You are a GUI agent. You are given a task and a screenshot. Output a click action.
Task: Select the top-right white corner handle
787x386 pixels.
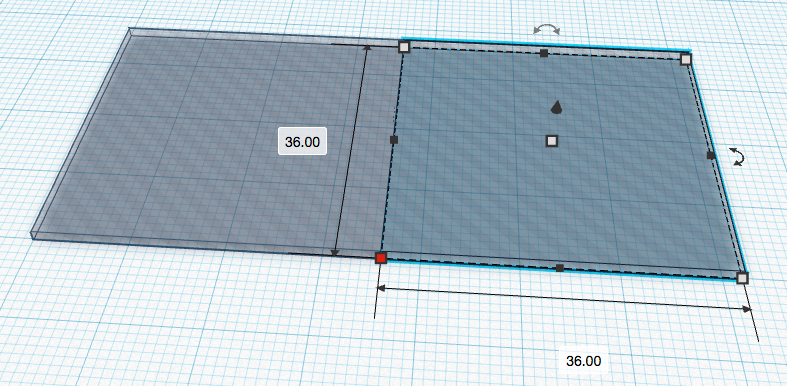tap(686, 60)
